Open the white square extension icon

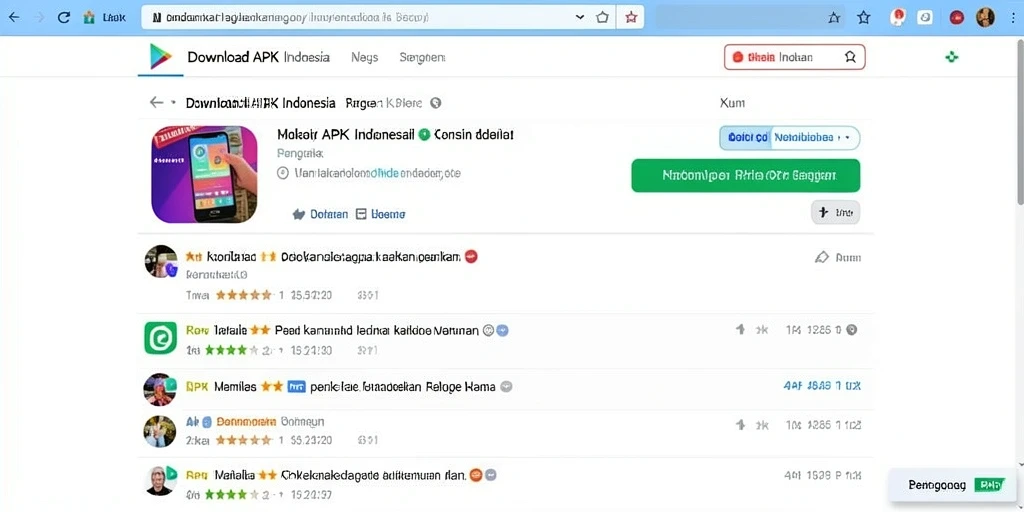coord(925,18)
